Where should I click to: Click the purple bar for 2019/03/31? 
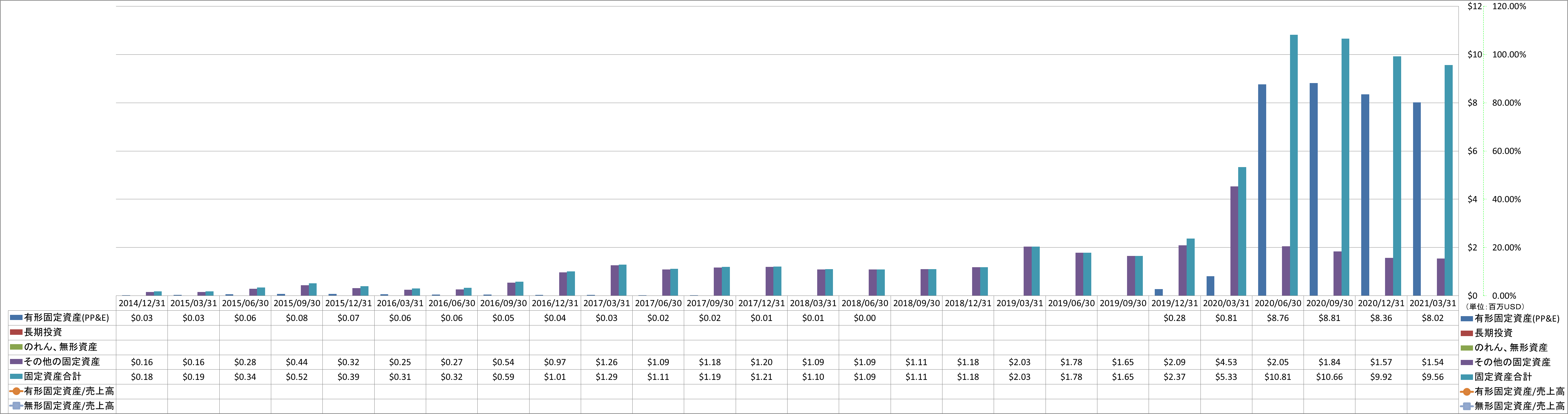pyautogui.click(x=1028, y=271)
